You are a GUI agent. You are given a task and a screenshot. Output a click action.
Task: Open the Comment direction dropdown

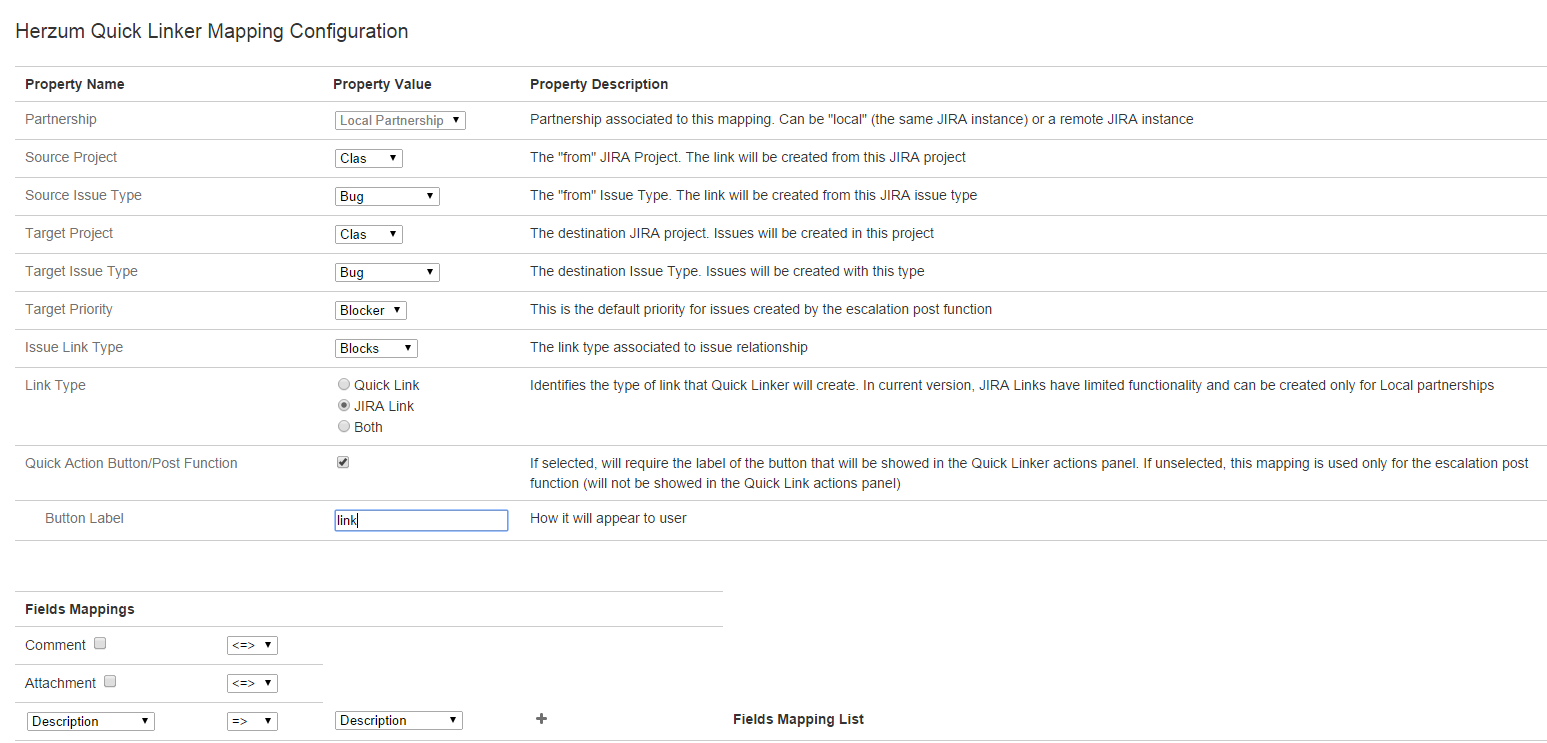(x=252, y=646)
